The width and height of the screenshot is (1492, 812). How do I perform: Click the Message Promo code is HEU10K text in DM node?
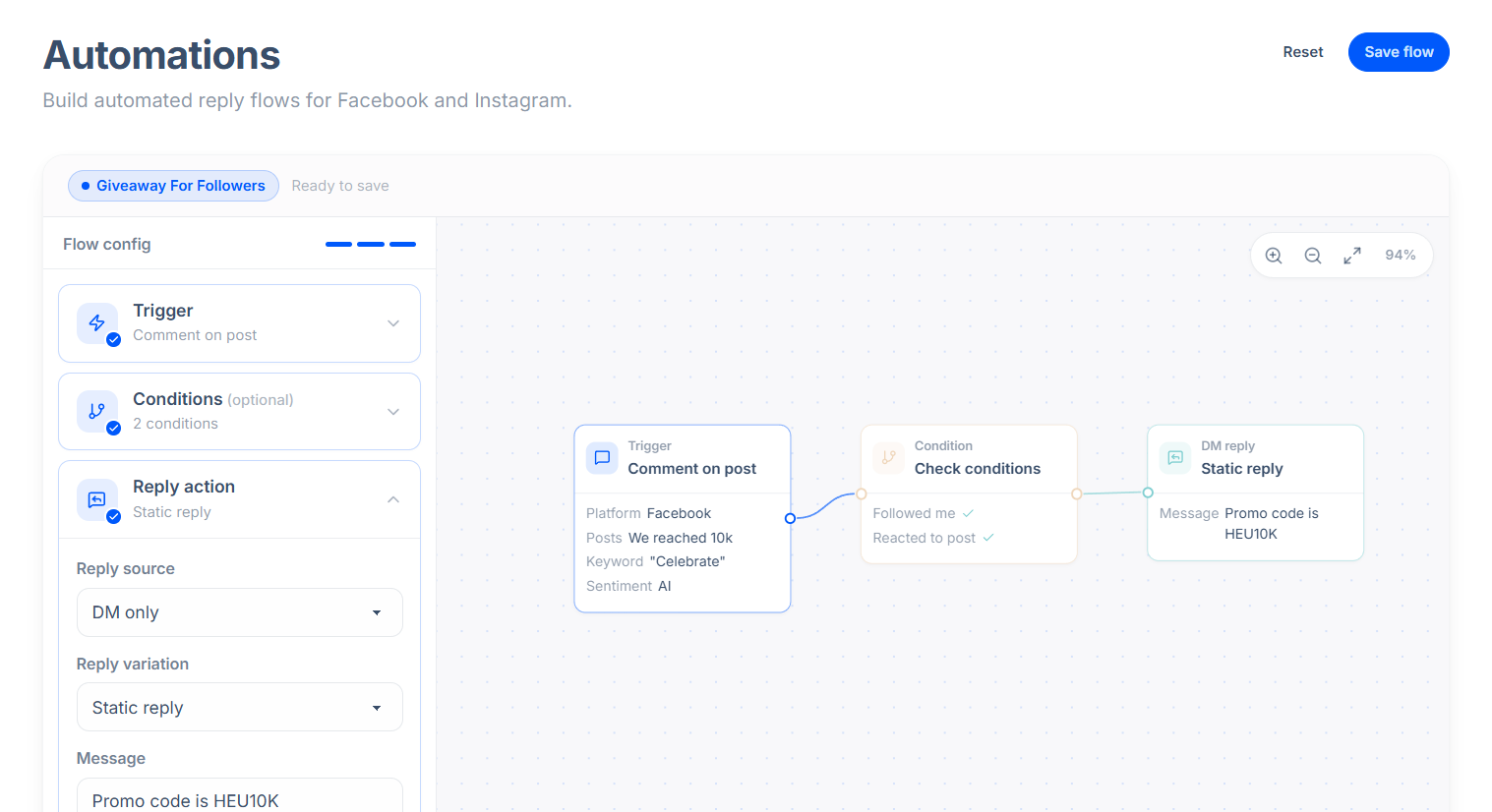click(x=1240, y=524)
